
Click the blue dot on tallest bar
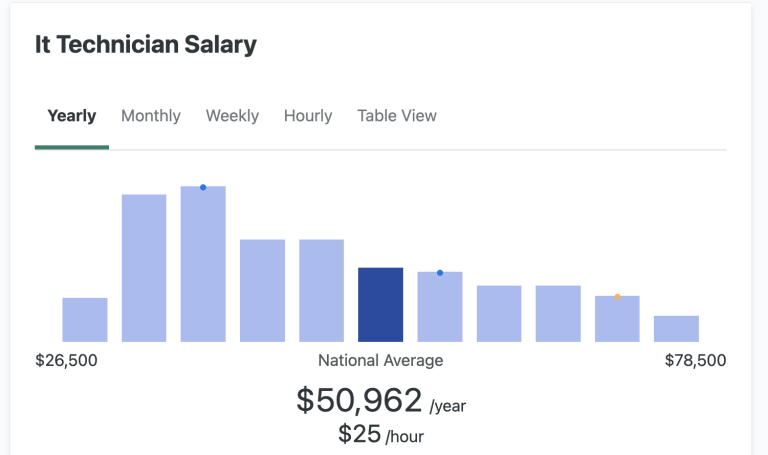203,187
